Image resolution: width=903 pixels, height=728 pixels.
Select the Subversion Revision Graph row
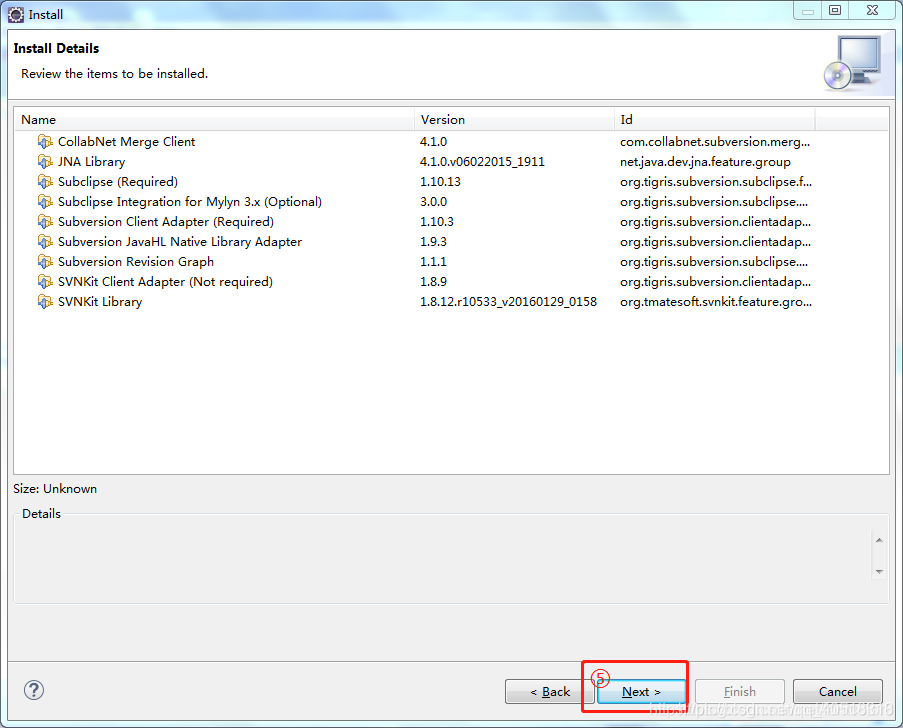coord(451,261)
